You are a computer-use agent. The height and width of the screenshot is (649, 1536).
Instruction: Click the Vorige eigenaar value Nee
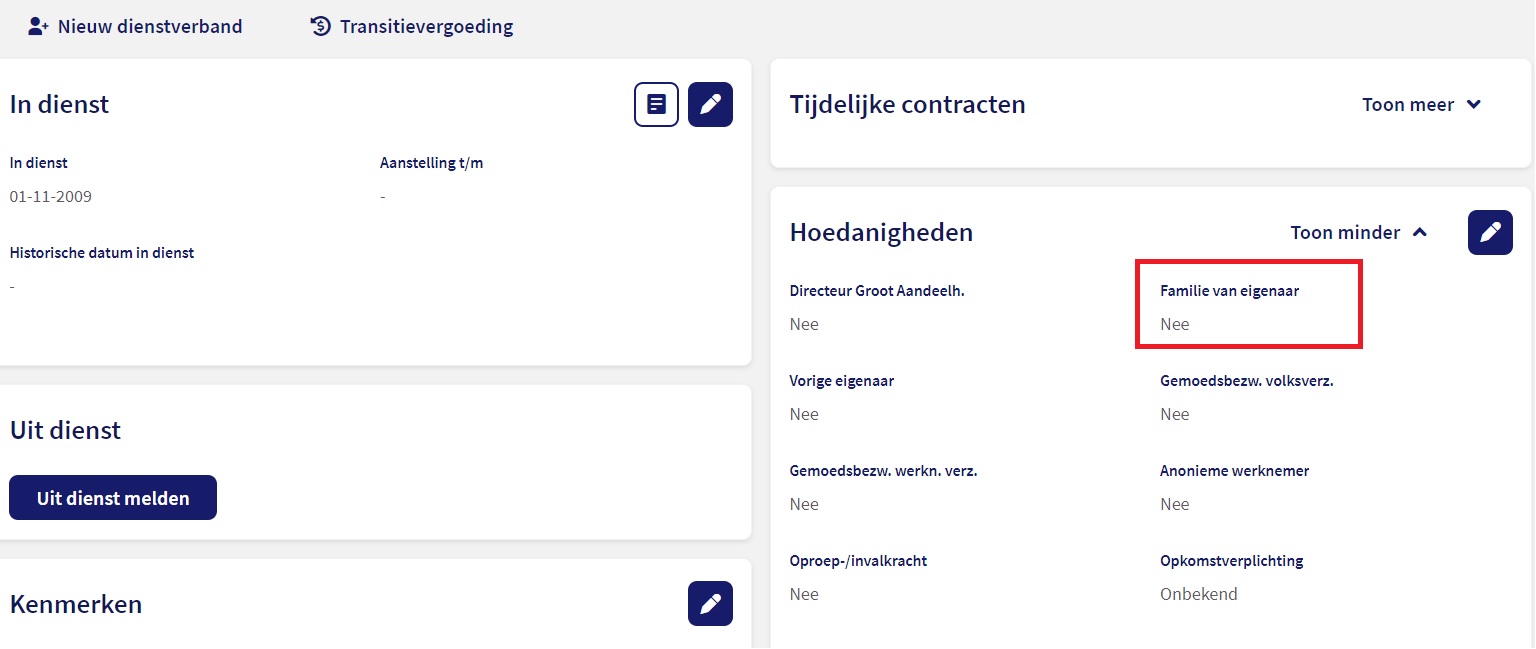[x=804, y=414]
